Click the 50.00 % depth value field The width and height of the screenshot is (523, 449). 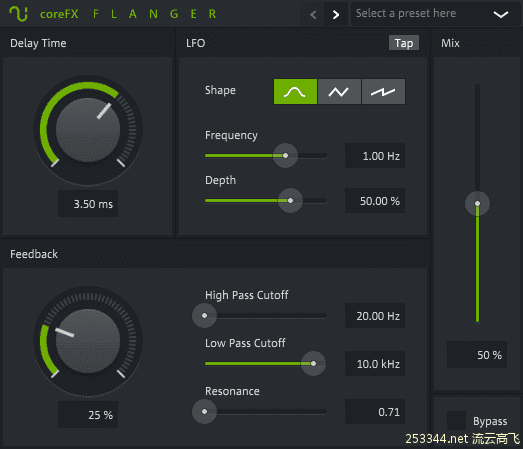click(375, 200)
